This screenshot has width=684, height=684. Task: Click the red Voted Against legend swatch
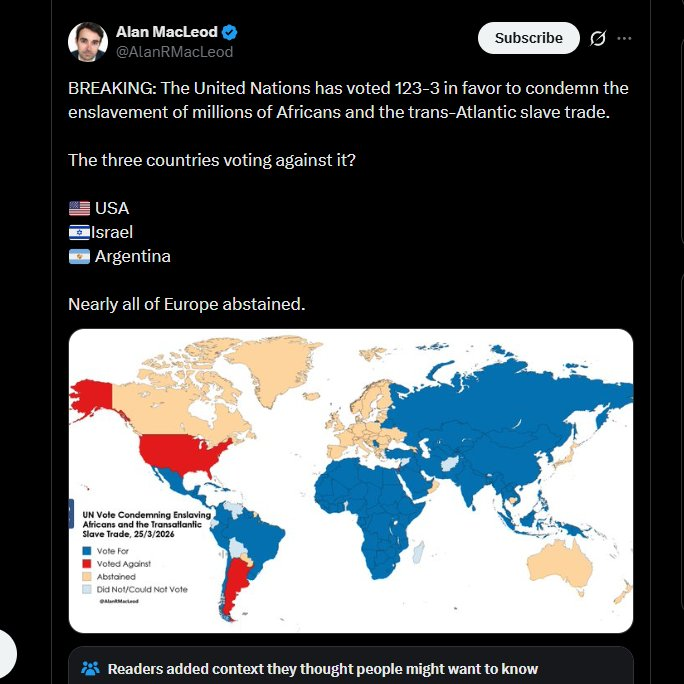coord(87,564)
